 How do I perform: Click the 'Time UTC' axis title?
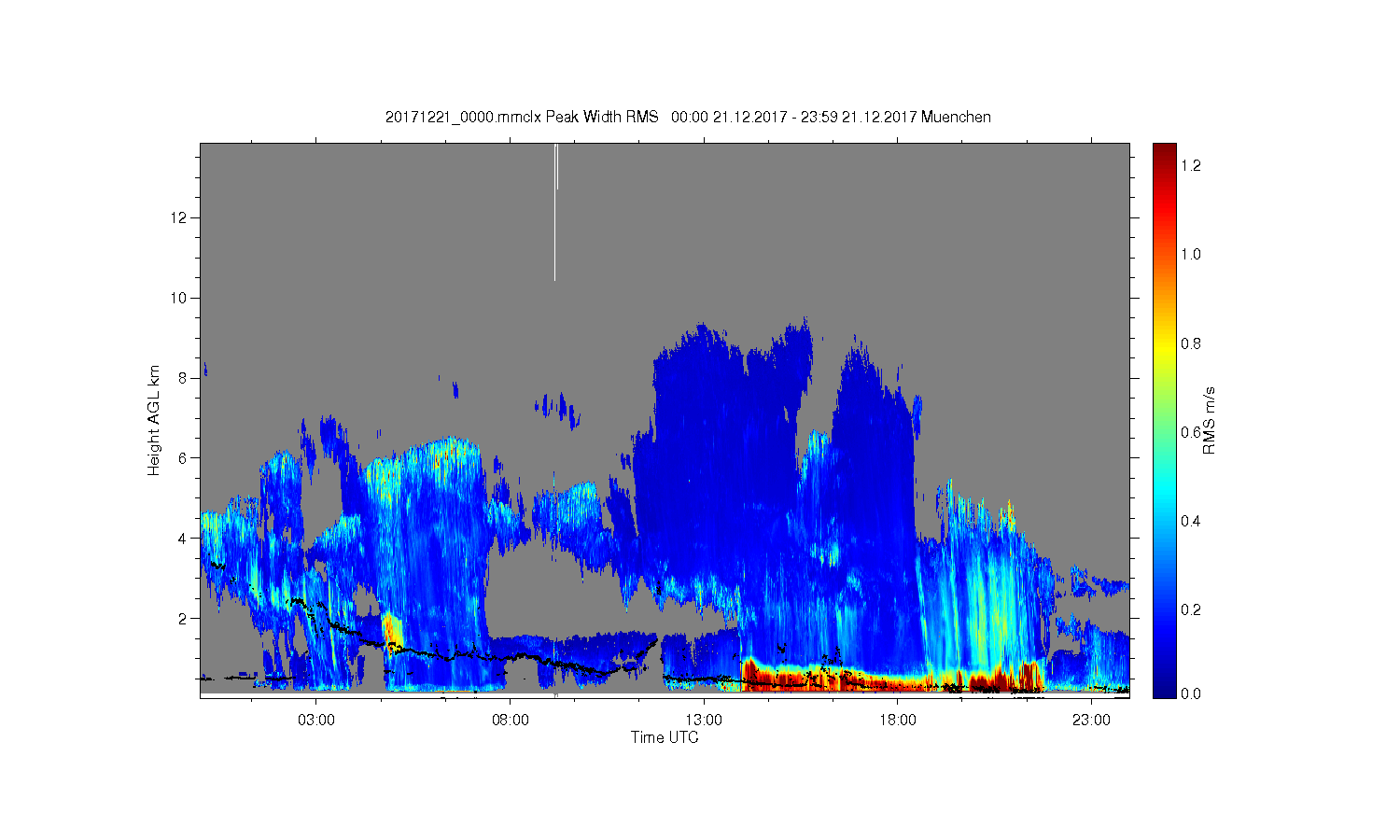click(x=664, y=737)
